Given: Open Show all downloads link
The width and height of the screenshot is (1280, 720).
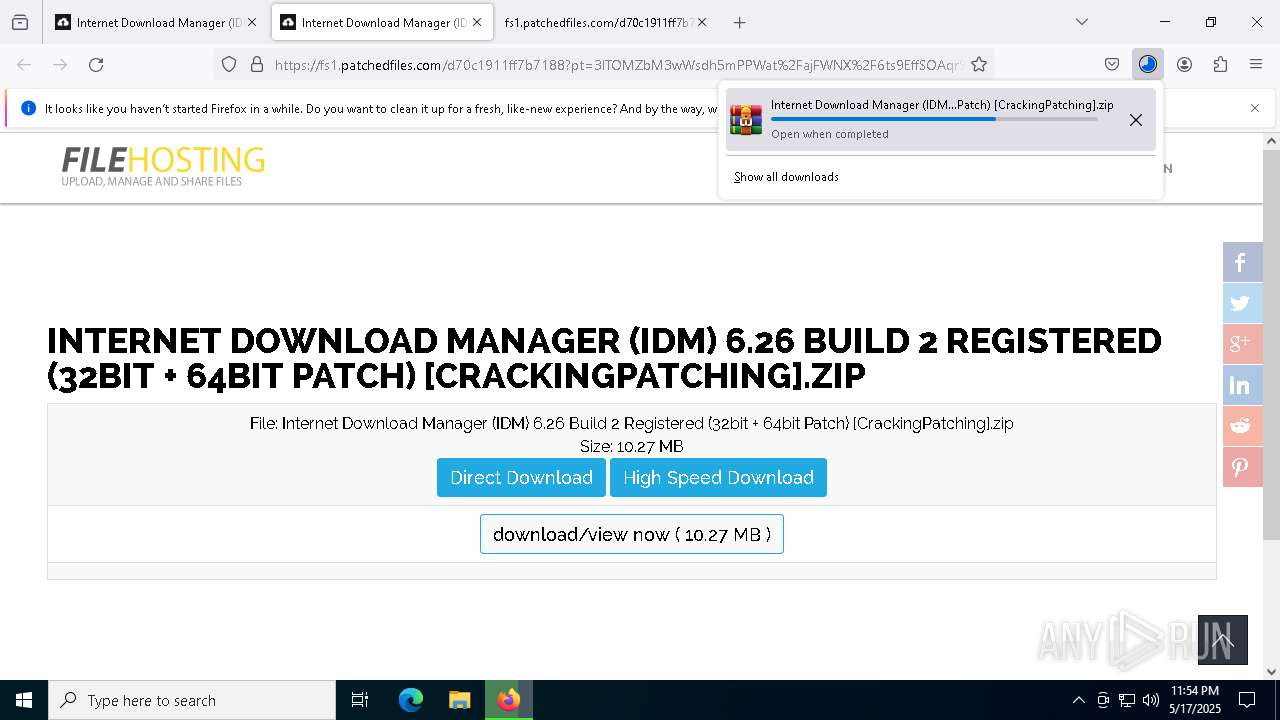Looking at the screenshot, I should pos(786,177).
